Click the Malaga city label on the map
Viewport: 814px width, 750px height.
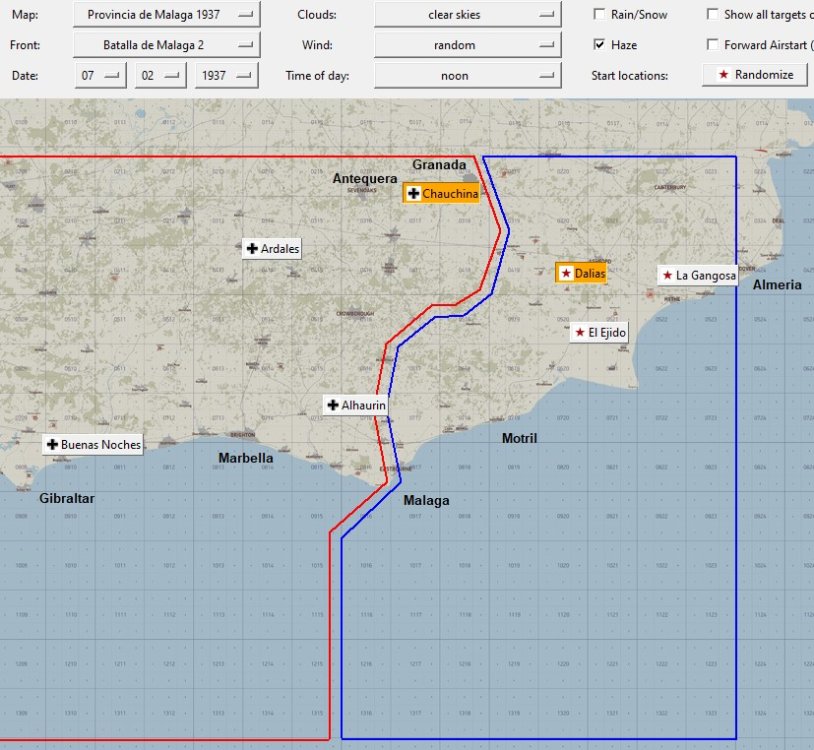426,499
